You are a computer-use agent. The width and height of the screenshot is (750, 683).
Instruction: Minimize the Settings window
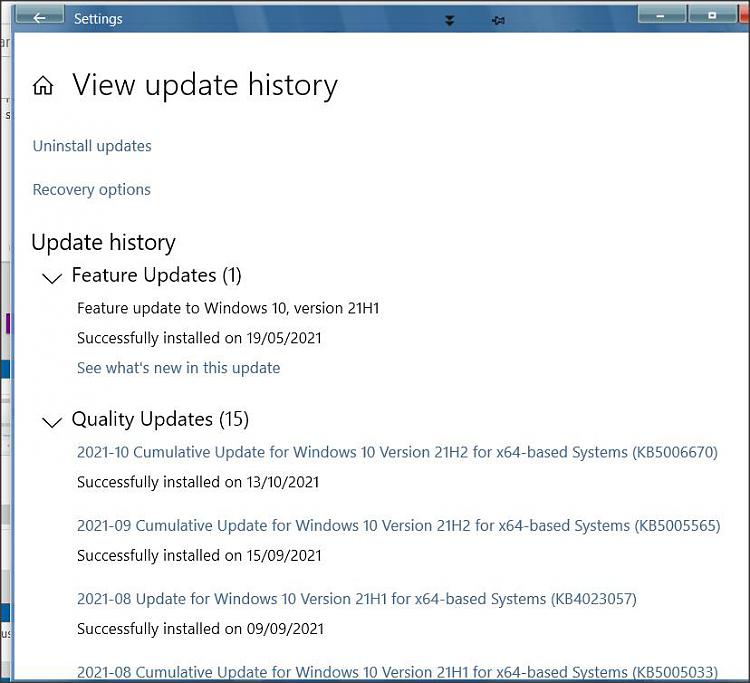[x=662, y=15]
